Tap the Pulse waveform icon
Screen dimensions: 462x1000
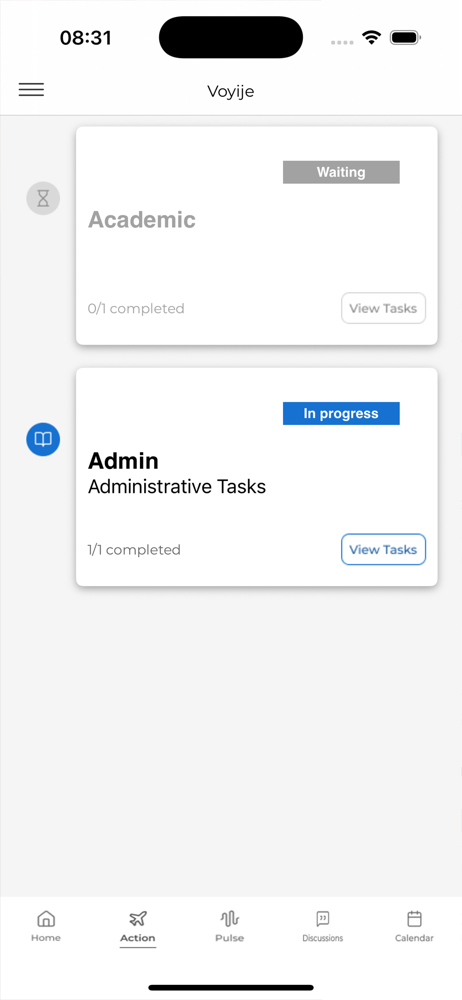click(230, 919)
